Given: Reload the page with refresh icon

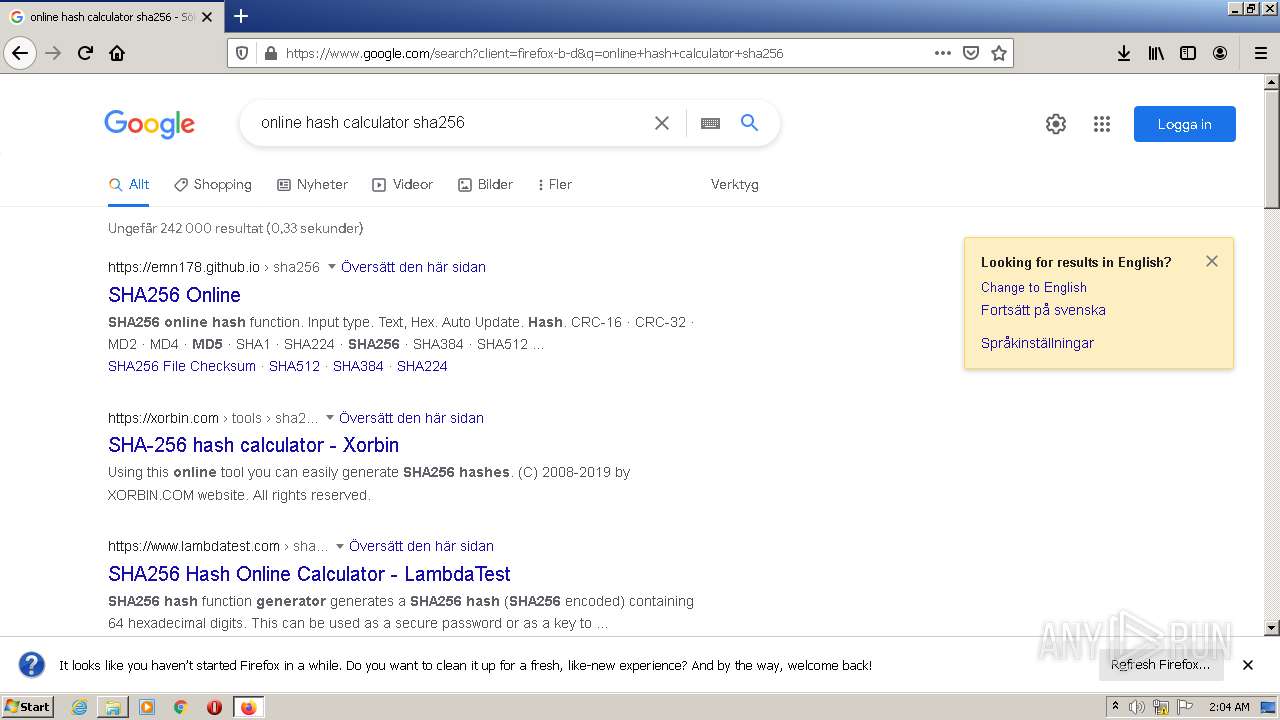Looking at the screenshot, I should [x=86, y=53].
